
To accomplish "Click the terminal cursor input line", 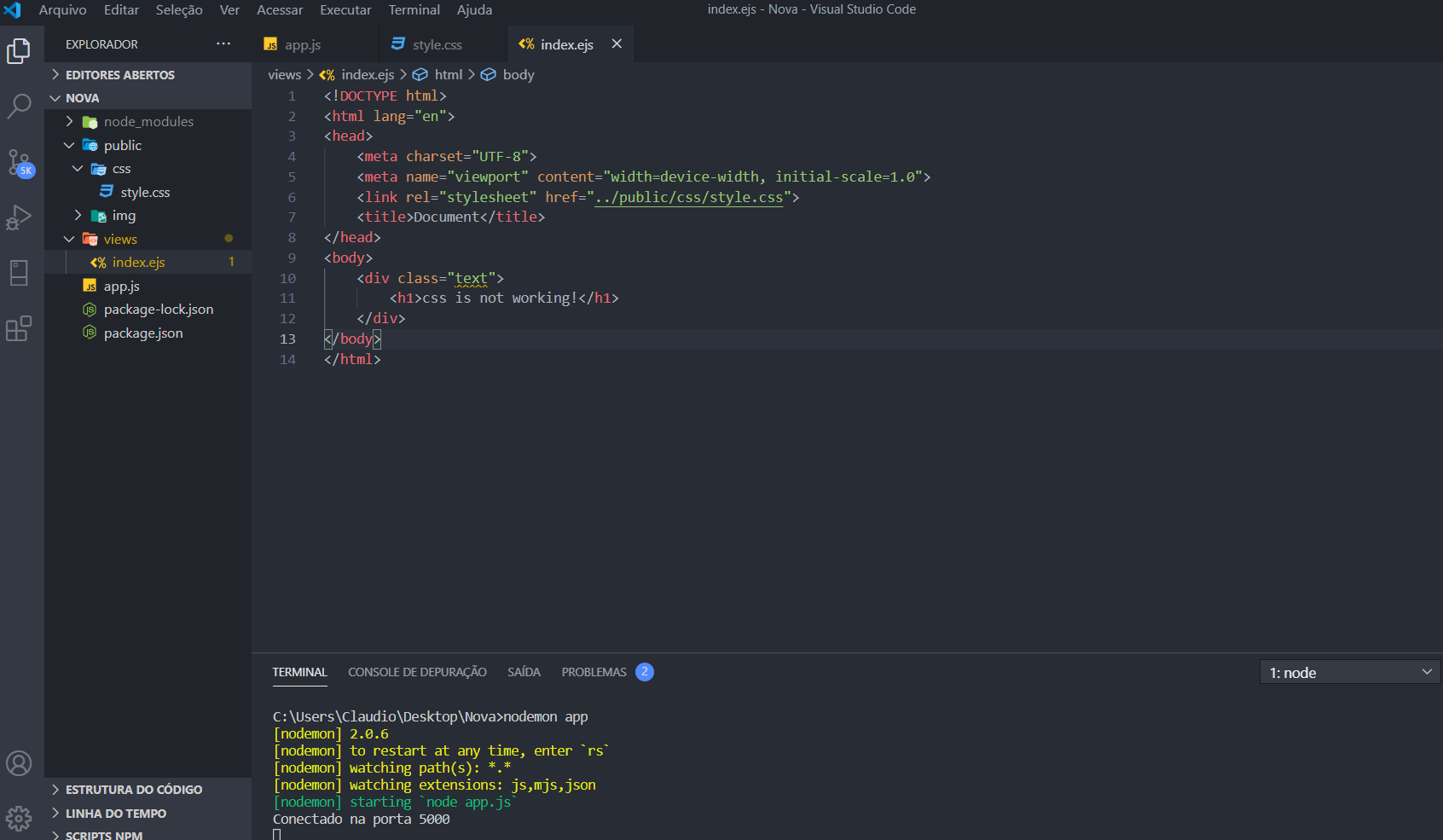I will [276, 834].
